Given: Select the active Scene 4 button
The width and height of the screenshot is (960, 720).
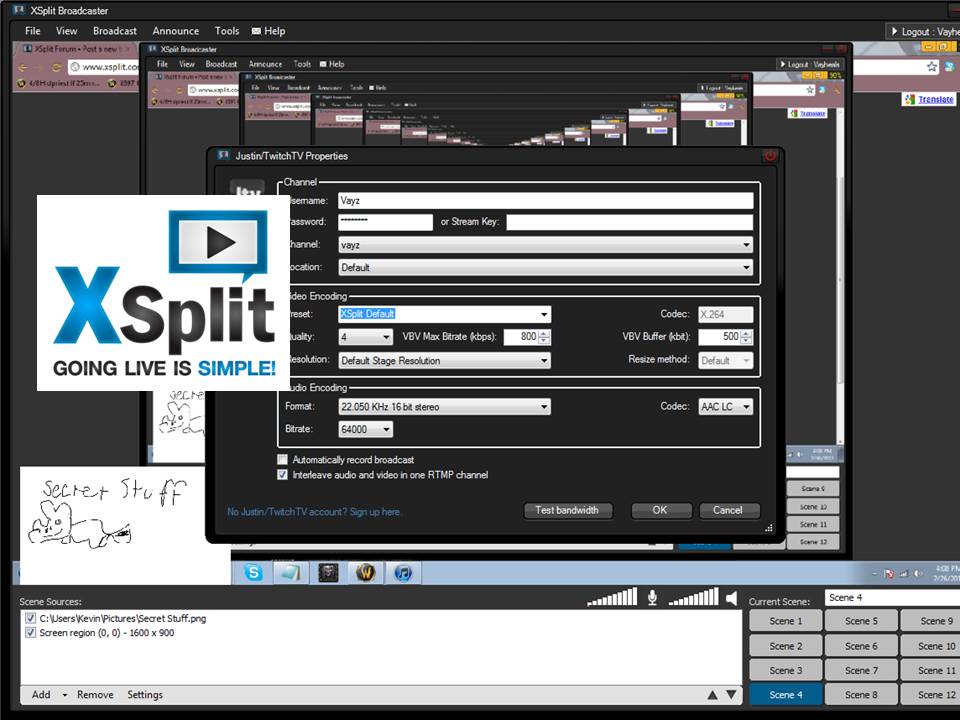Looking at the screenshot, I should (786, 695).
